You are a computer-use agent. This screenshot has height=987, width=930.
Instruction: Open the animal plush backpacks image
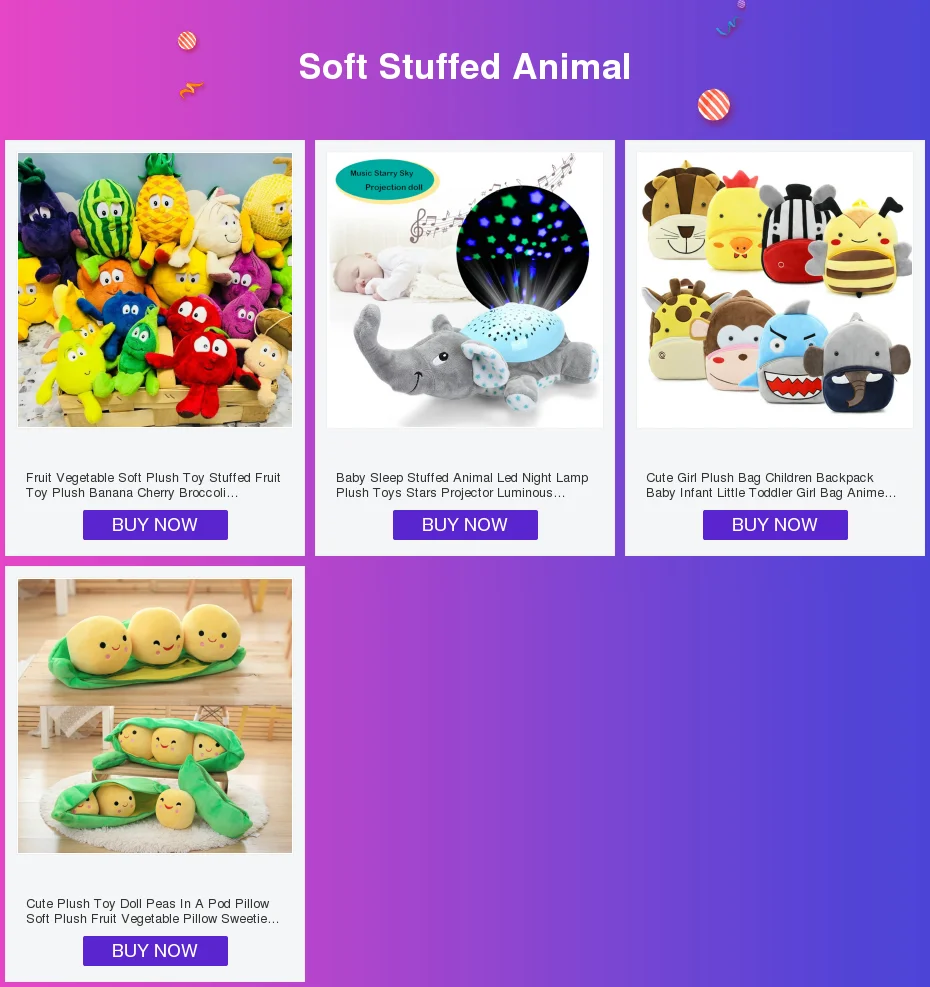(x=774, y=290)
